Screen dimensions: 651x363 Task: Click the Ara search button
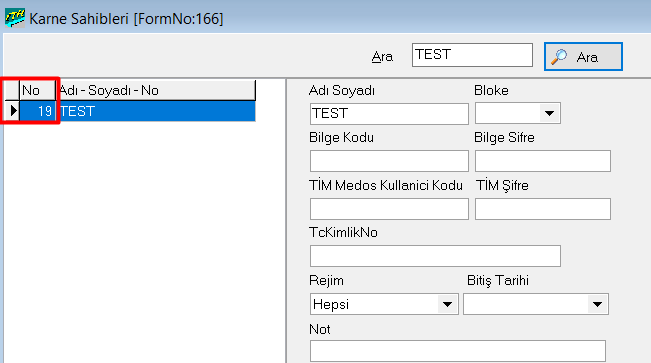click(583, 56)
